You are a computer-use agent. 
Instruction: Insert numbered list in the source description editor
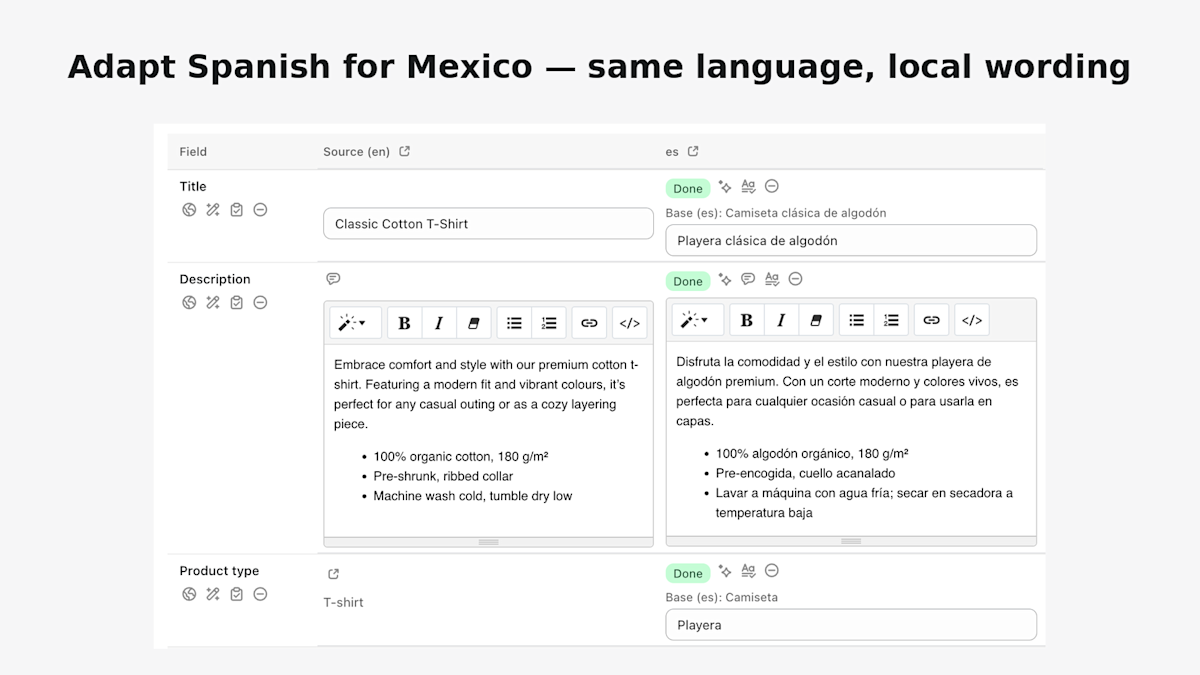click(549, 323)
